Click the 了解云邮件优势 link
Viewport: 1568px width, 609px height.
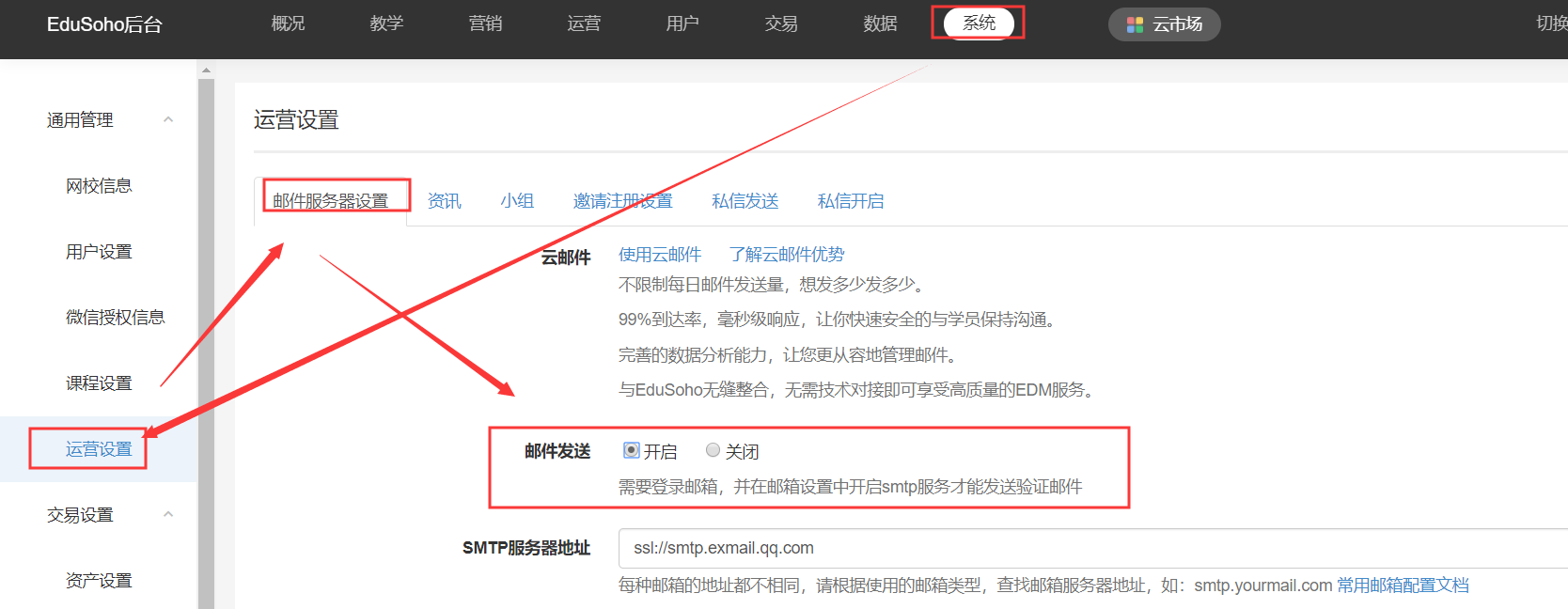[x=786, y=255]
